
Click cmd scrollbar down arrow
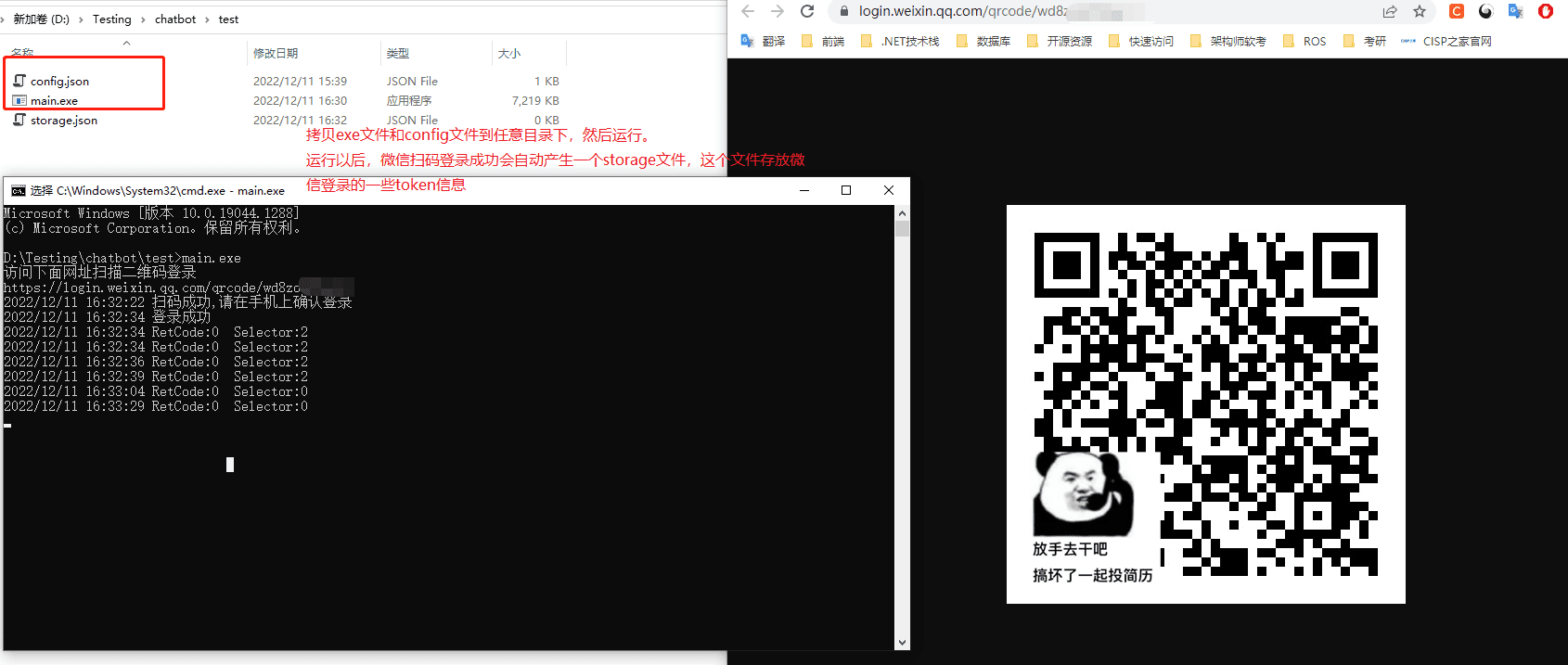tap(903, 643)
